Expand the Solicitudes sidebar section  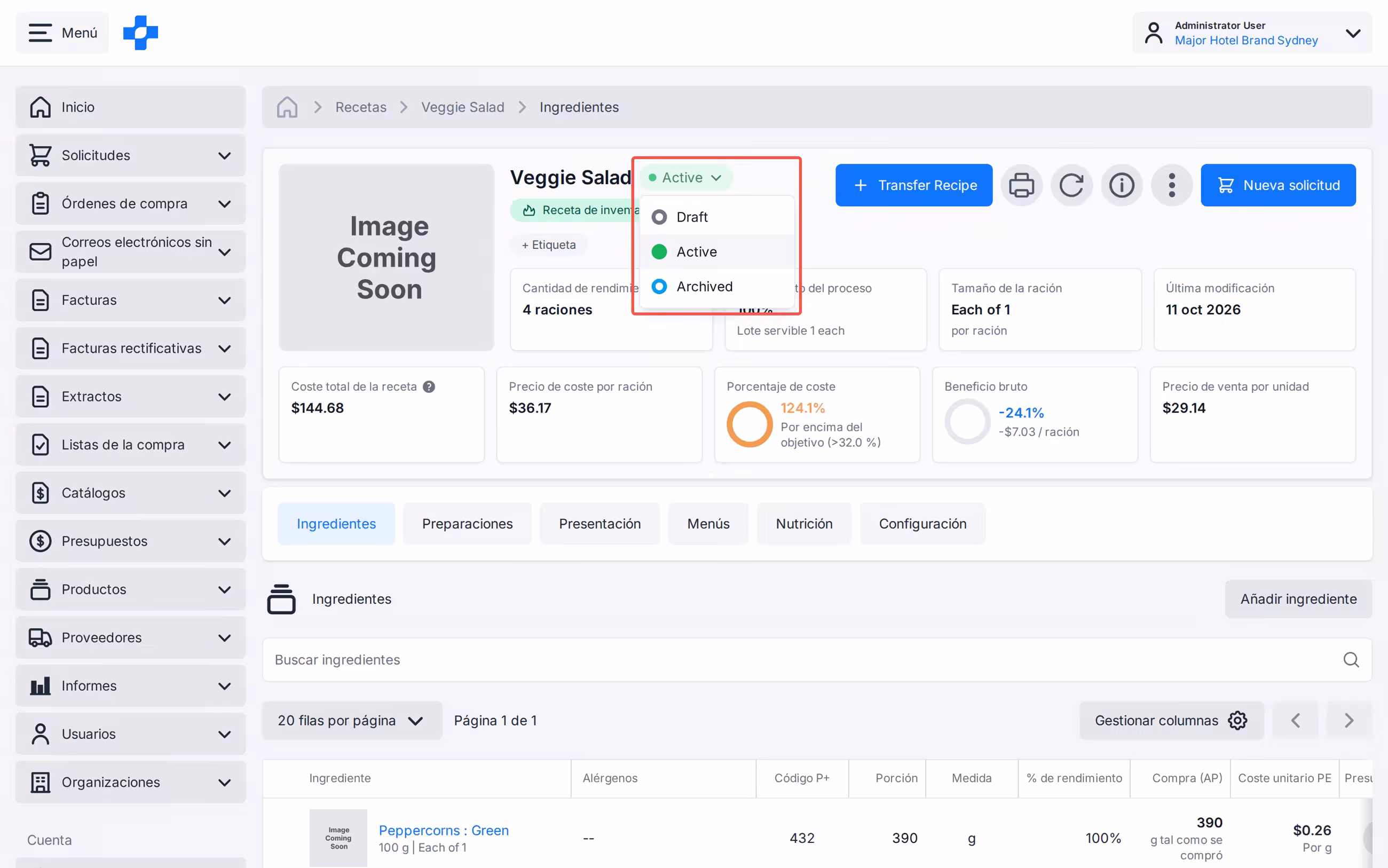click(131, 155)
